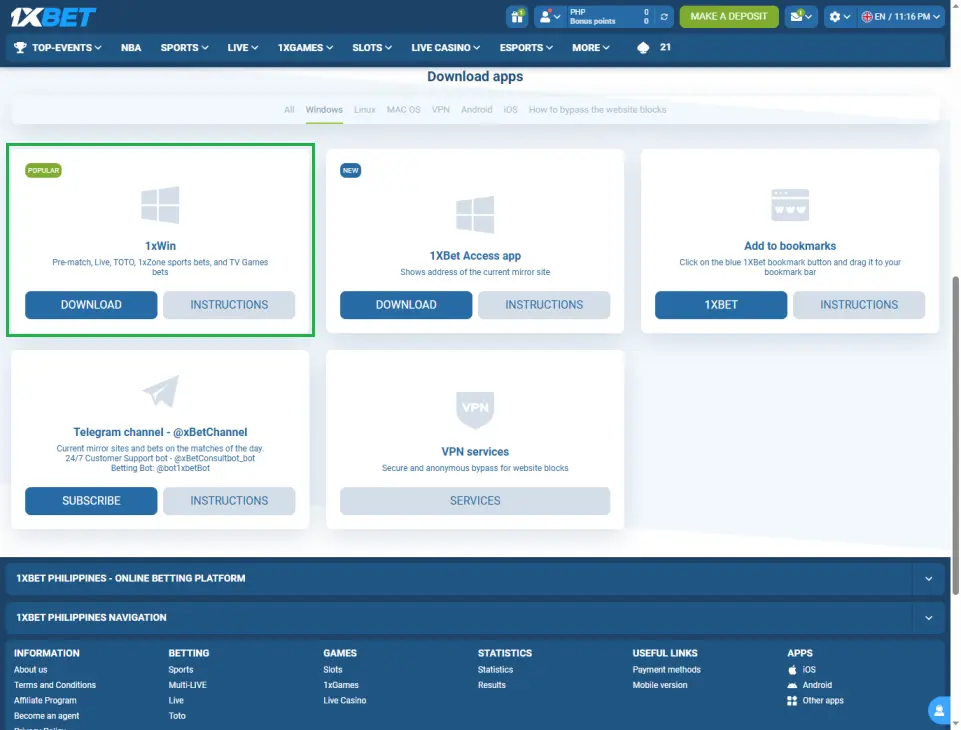
Task: Open the gift bonus icon
Action: [x=517, y=17]
